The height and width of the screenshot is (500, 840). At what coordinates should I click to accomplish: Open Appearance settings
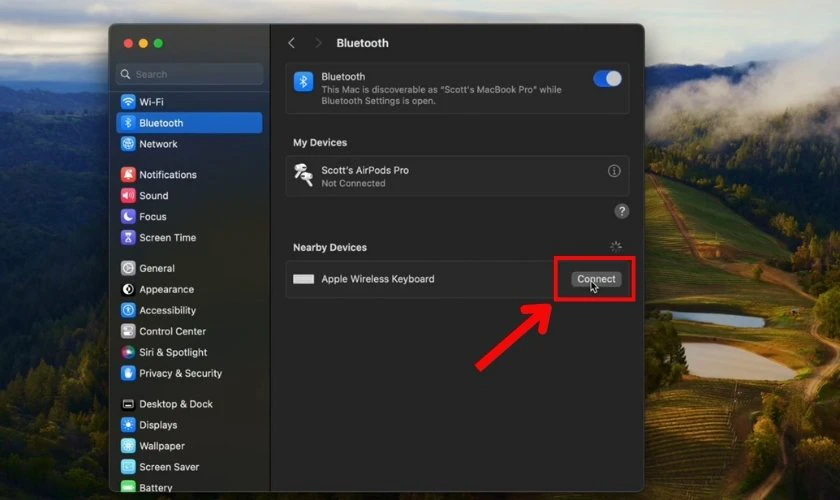tap(189, 289)
